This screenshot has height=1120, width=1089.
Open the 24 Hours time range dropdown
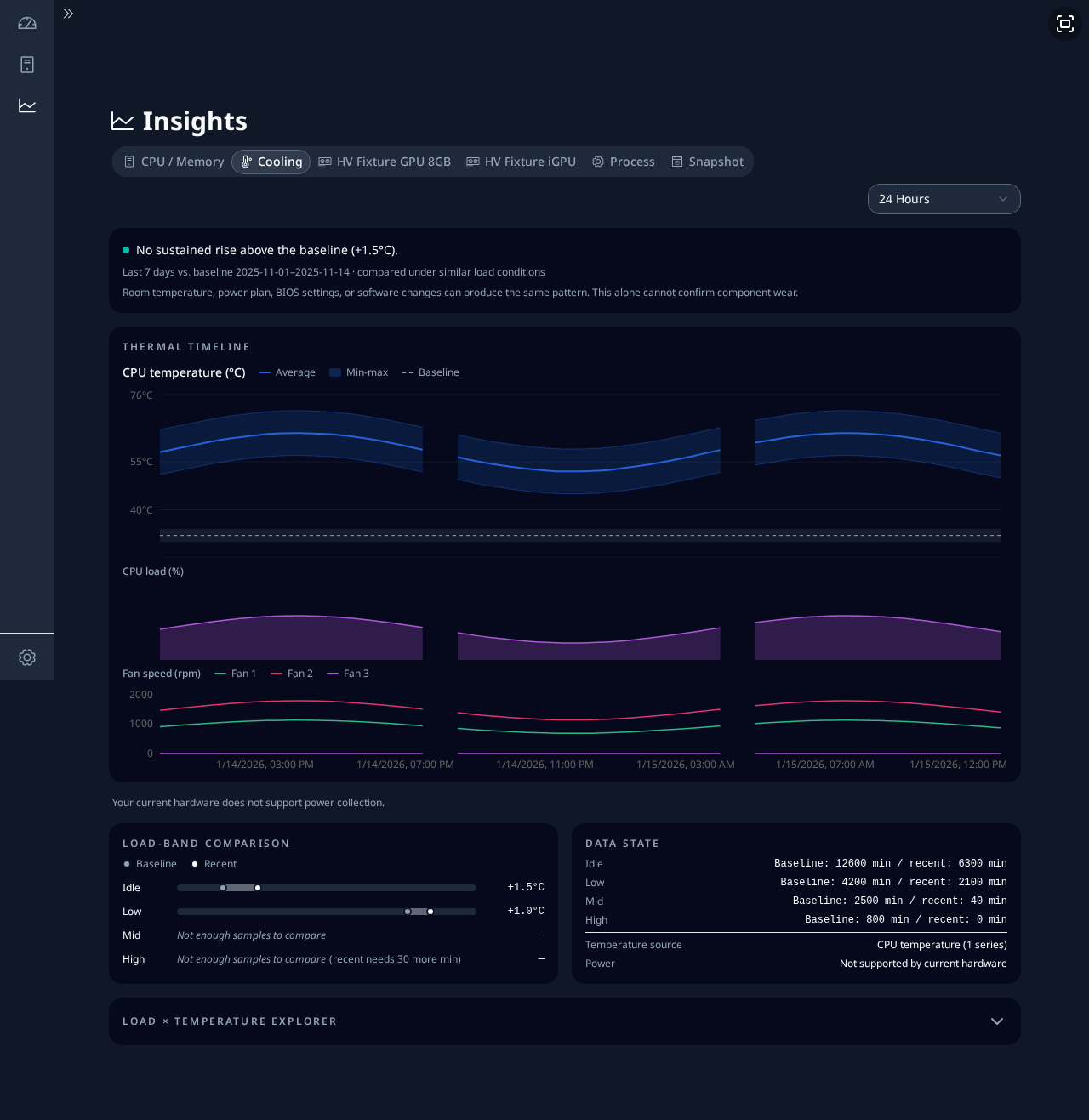click(x=944, y=199)
